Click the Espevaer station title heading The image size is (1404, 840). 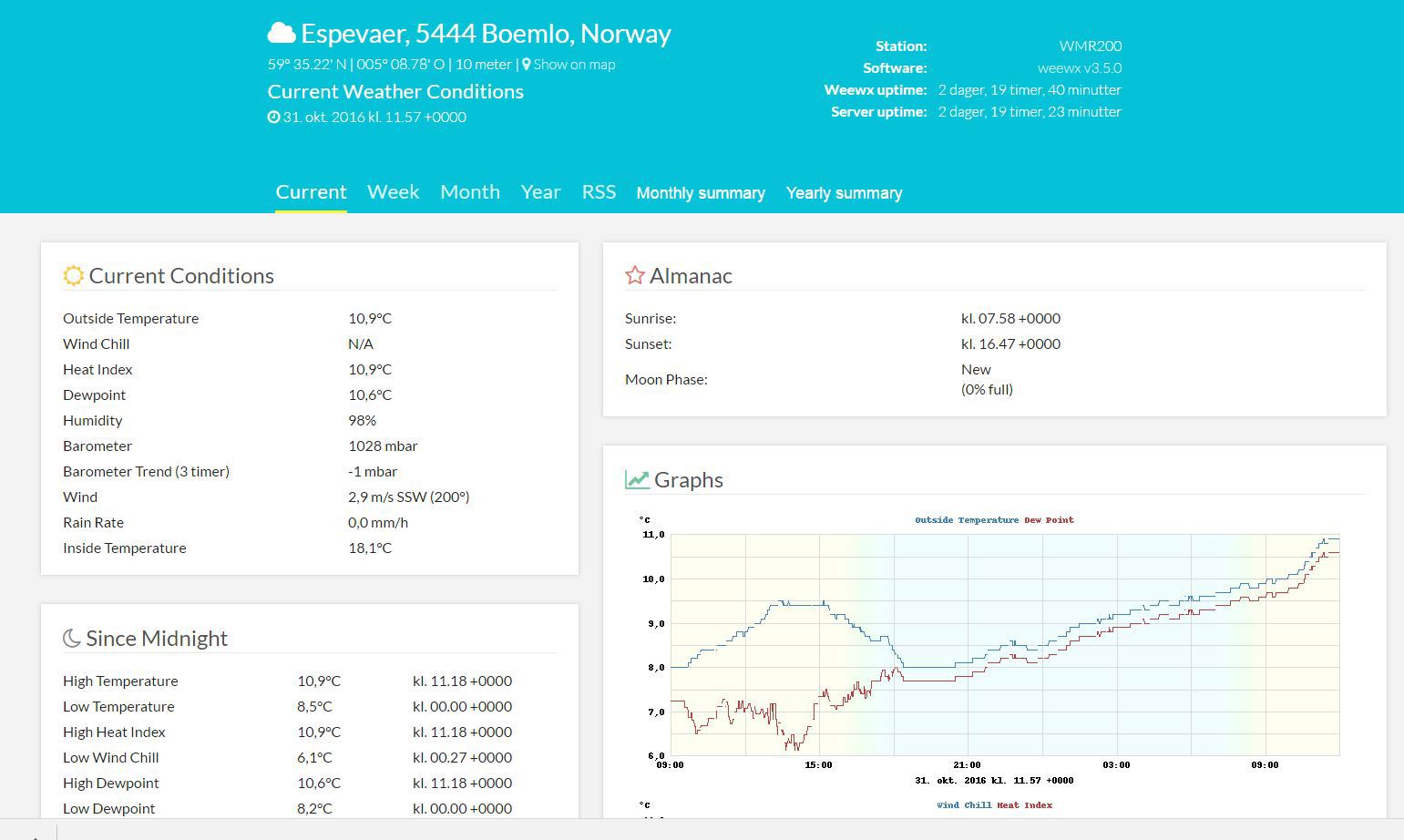486,34
